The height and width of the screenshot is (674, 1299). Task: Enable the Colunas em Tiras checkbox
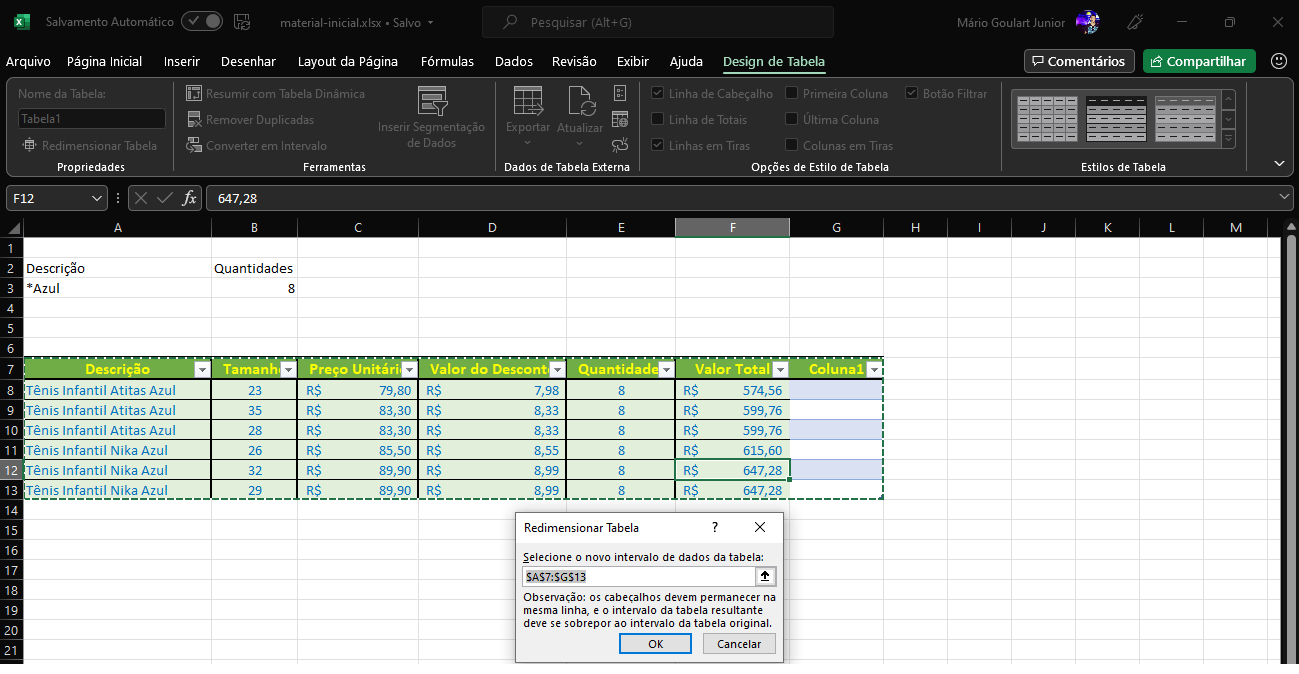coord(792,145)
